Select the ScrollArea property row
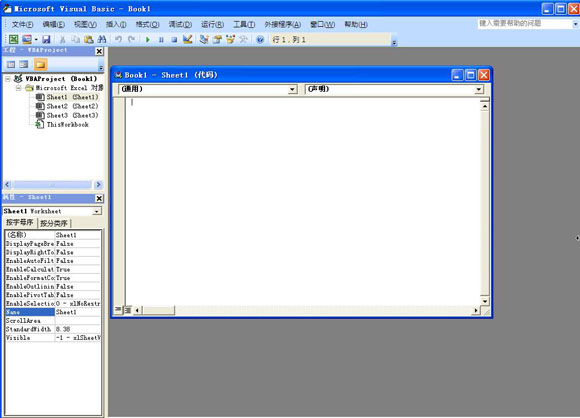The image size is (580, 418). [53, 321]
